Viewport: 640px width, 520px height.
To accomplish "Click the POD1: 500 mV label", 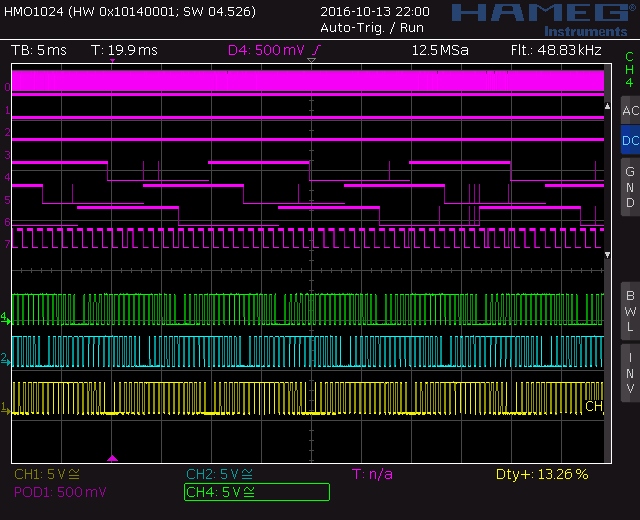I will click(60, 492).
